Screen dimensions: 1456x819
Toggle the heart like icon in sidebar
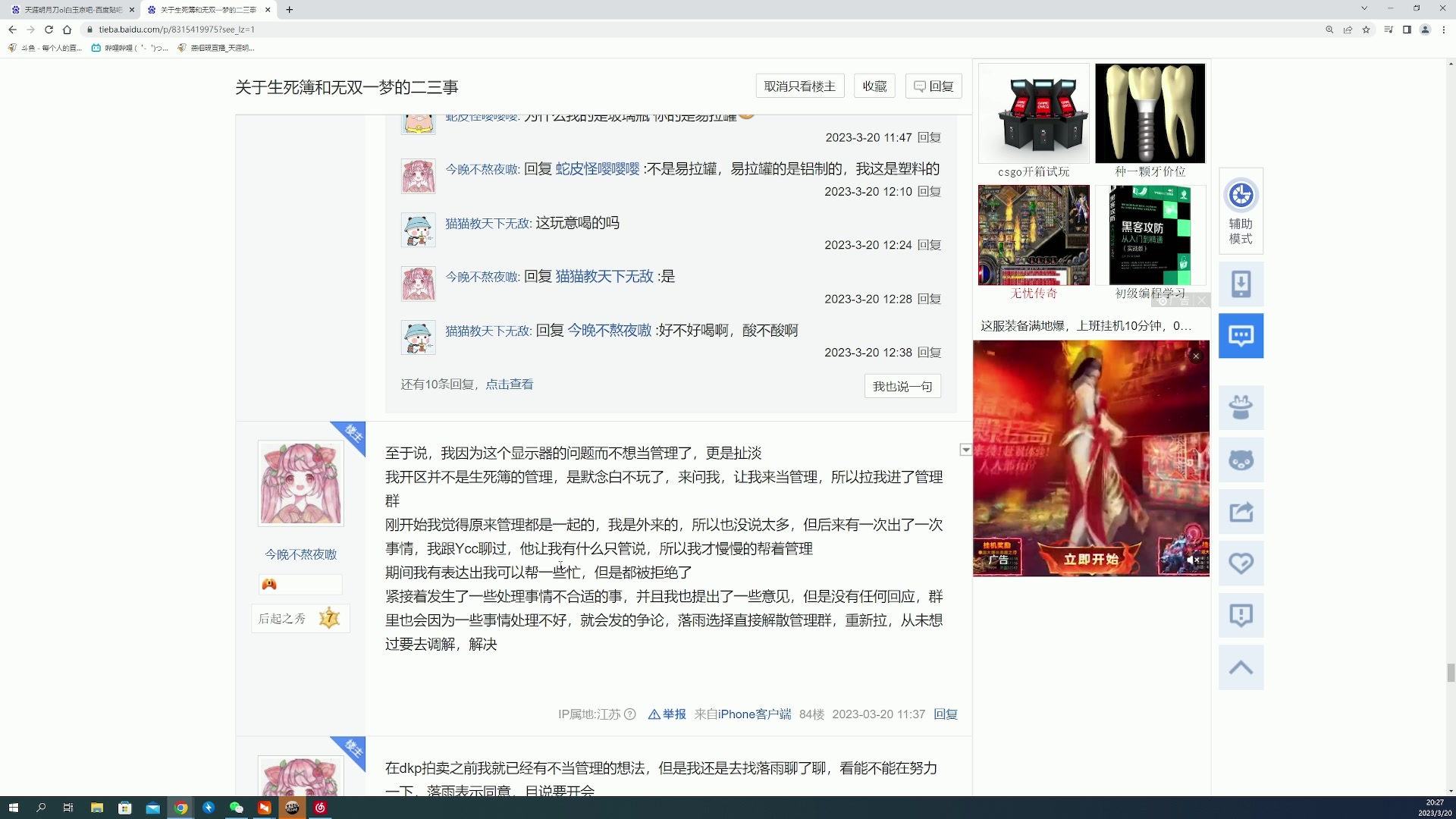point(1241,563)
